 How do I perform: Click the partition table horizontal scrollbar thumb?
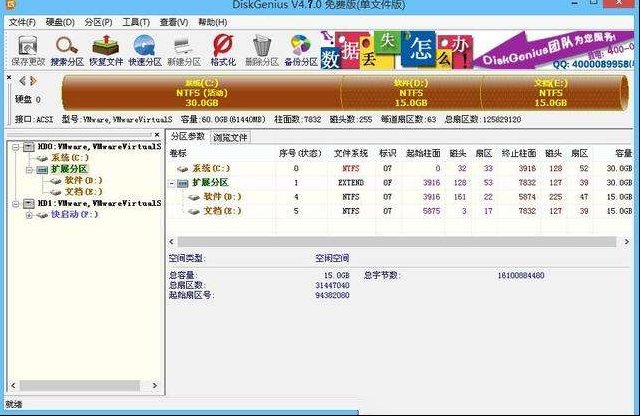click(396, 242)
